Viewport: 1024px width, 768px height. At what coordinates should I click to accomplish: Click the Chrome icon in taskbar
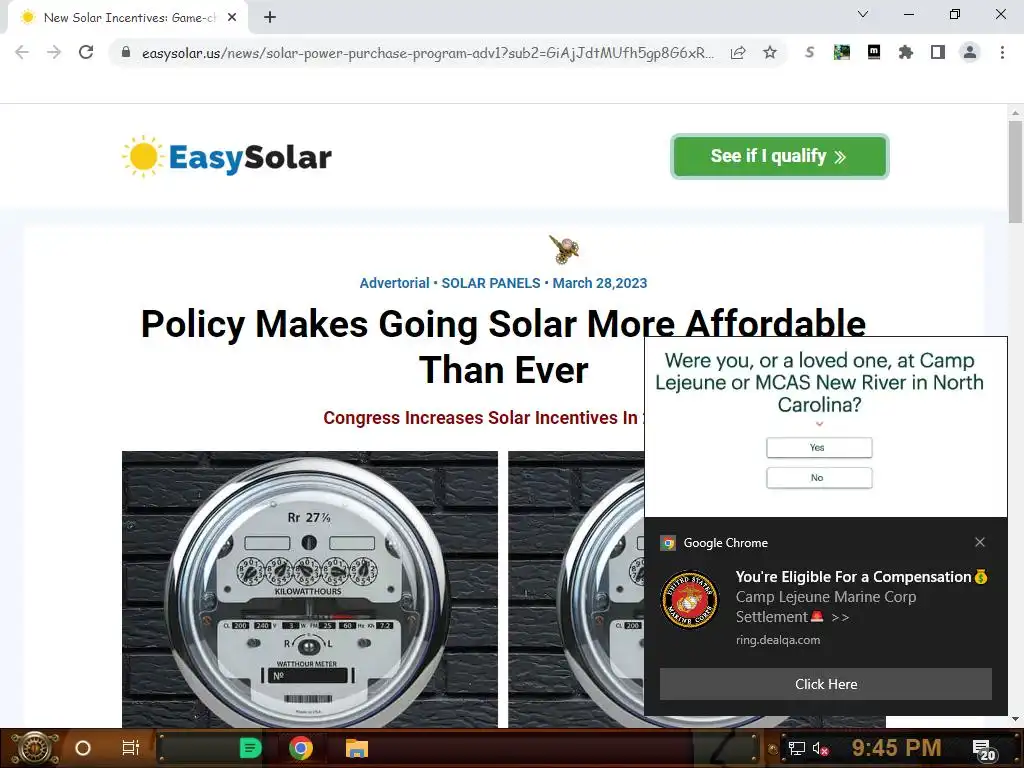(x=300, y=748)
